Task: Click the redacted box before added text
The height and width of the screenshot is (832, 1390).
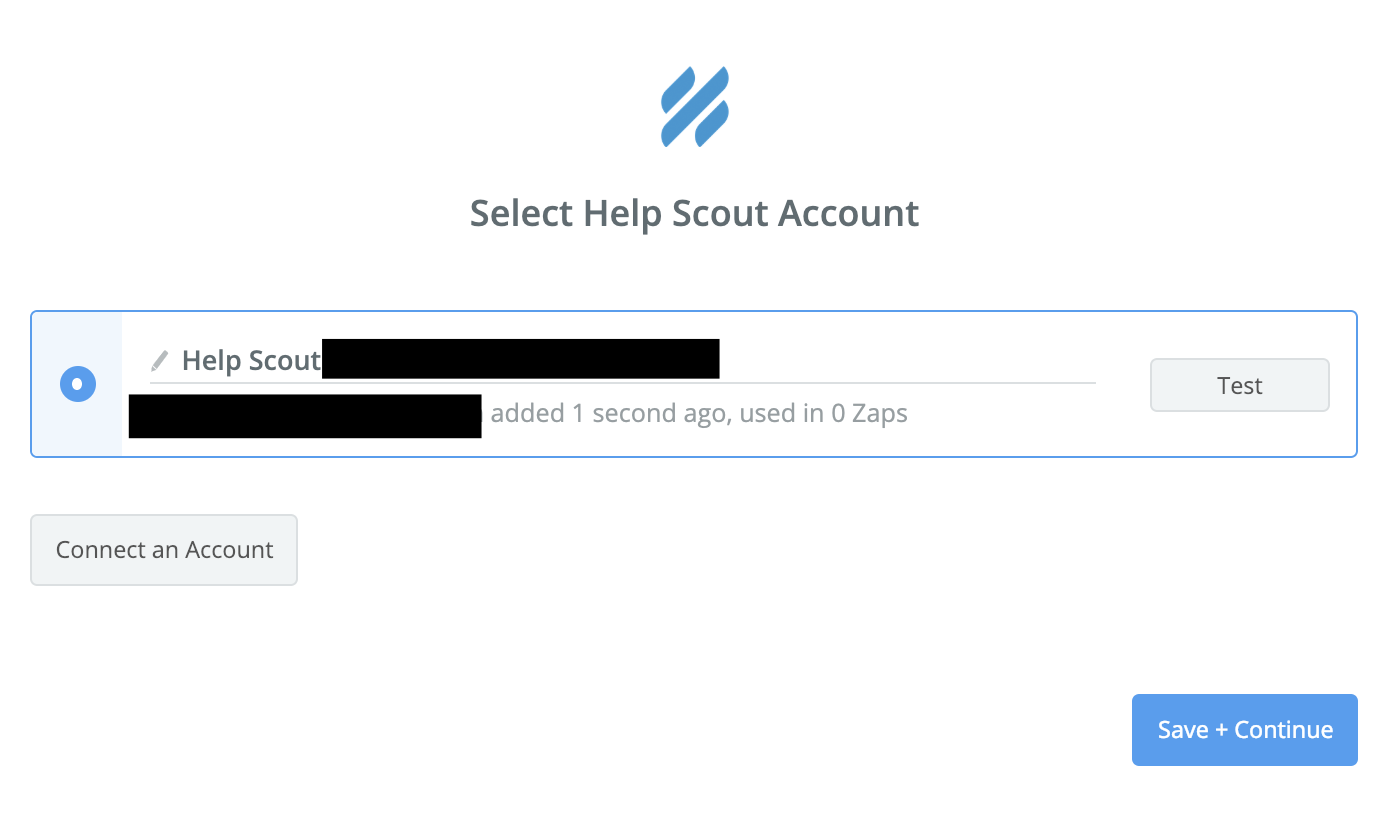Action: pos(305,416)
